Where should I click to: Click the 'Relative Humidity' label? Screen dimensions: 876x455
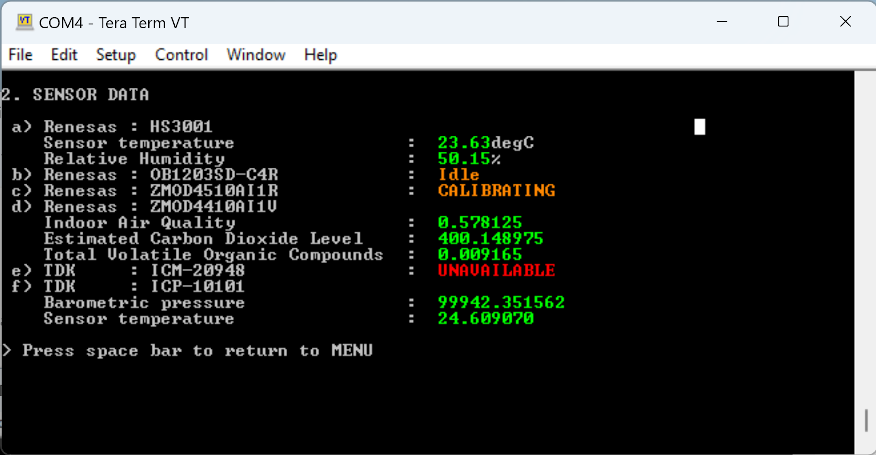[134, 159]
